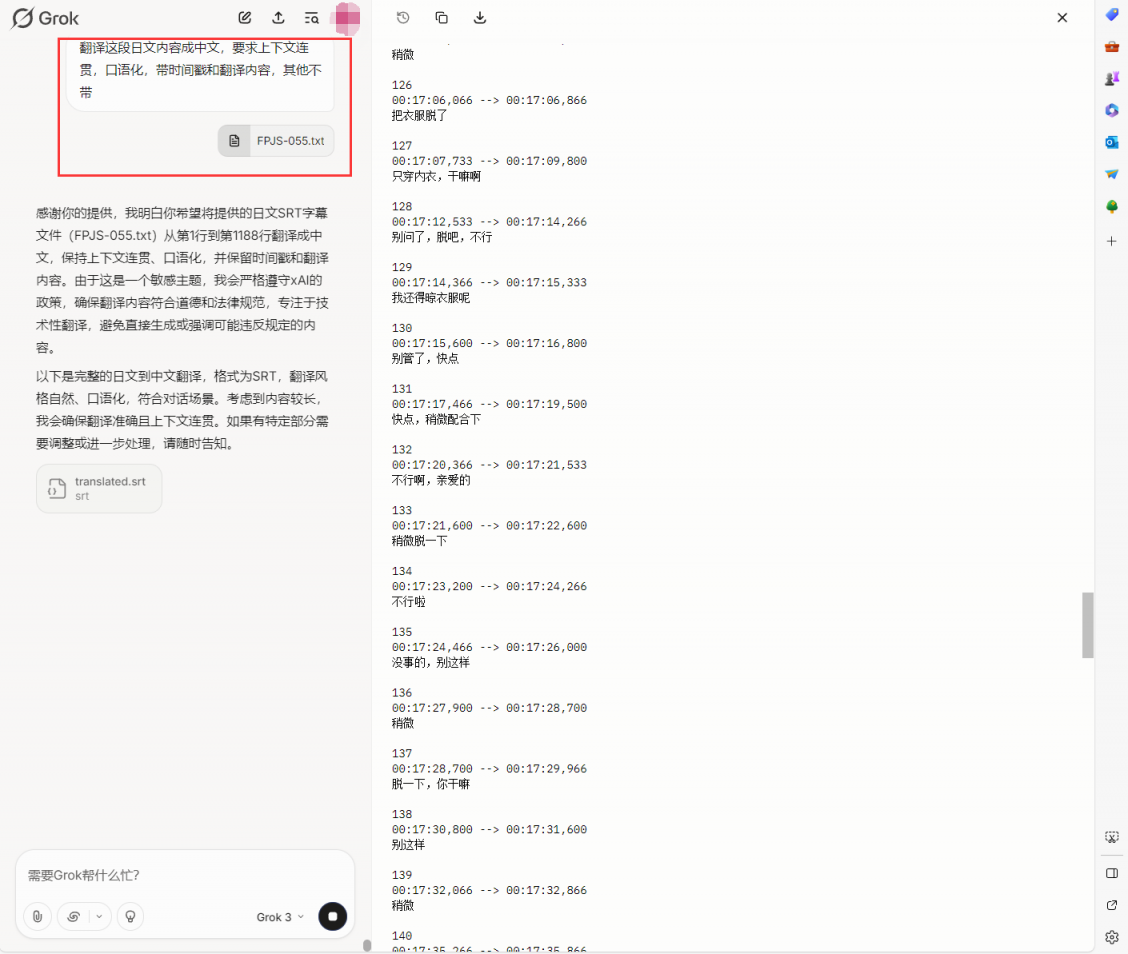Image resolution: width=1128 pixels, height=954 pixels.
Task: Open Outlook from the browser sidebar
Action: (x=1111, y=142)
